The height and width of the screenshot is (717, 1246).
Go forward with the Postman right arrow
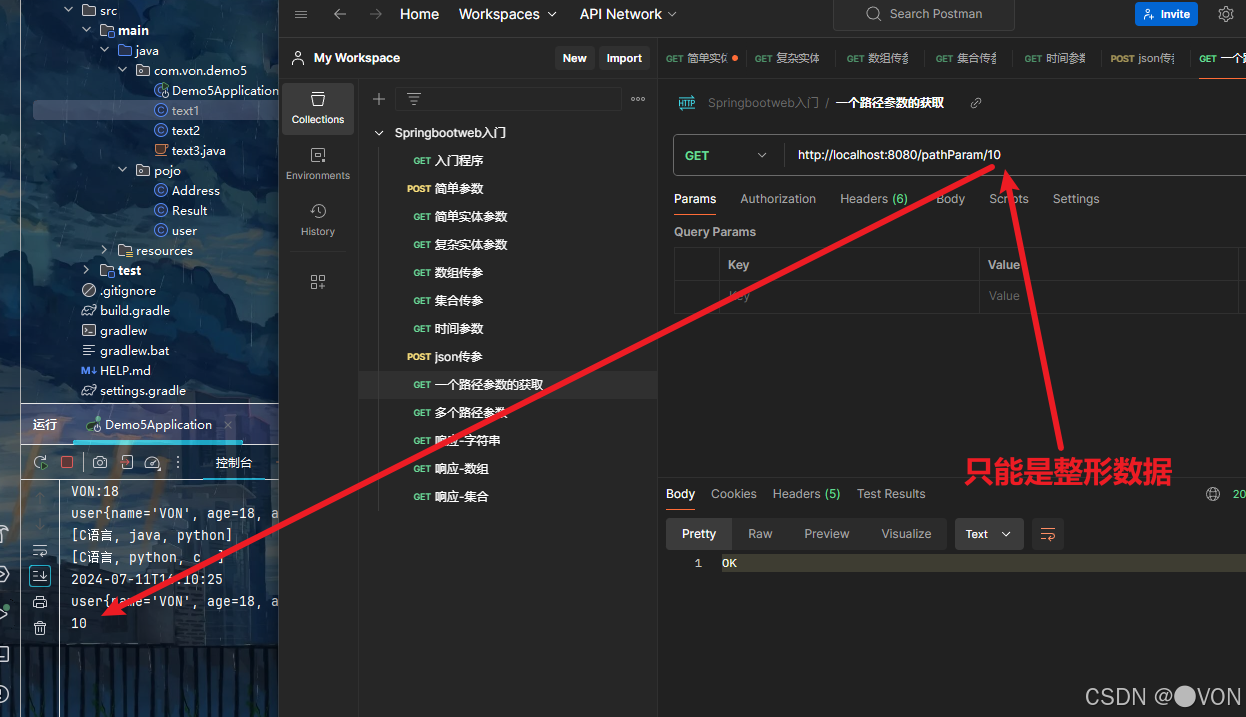pos(376,14)
